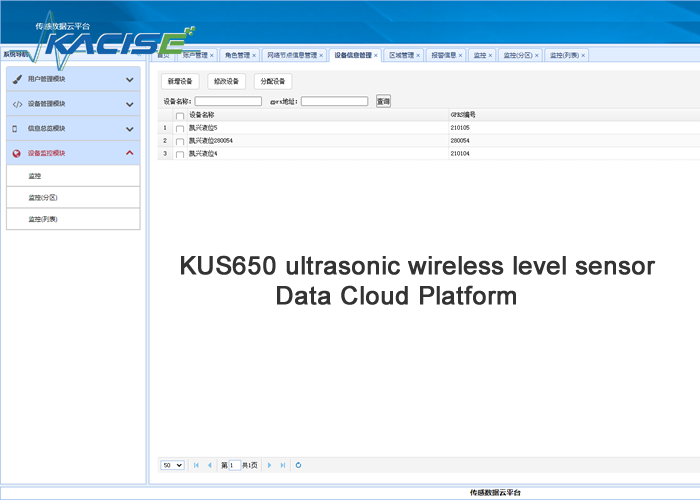Open the page size dropdown showing 50
Viewport: 700px width, 500px height.
[172, 465]
